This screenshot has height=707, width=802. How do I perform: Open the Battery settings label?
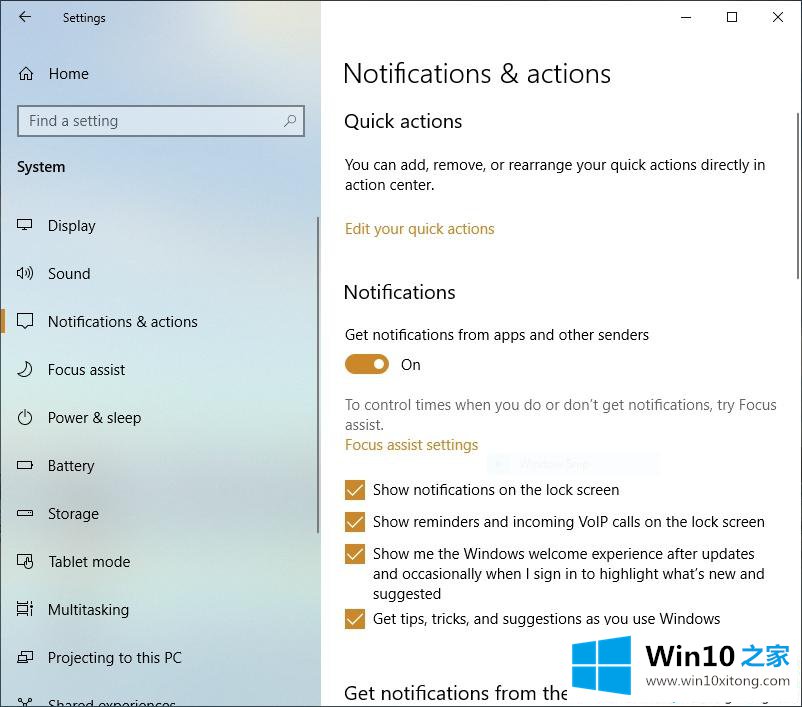click(x=71, y=466)
